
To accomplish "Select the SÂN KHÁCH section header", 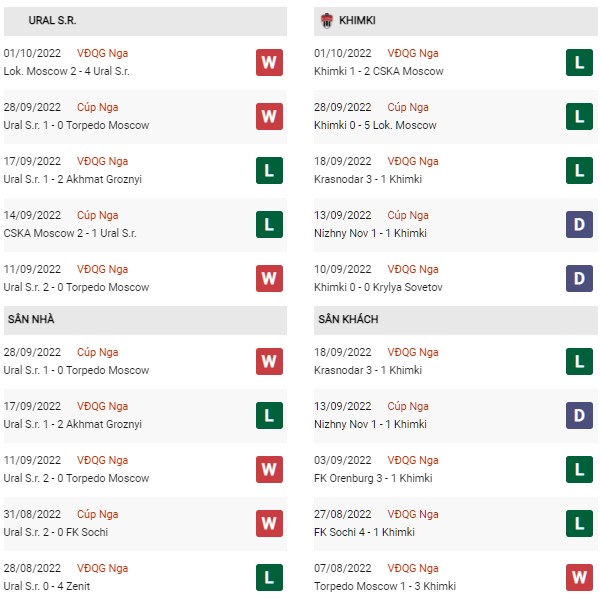I will (456, 320).
